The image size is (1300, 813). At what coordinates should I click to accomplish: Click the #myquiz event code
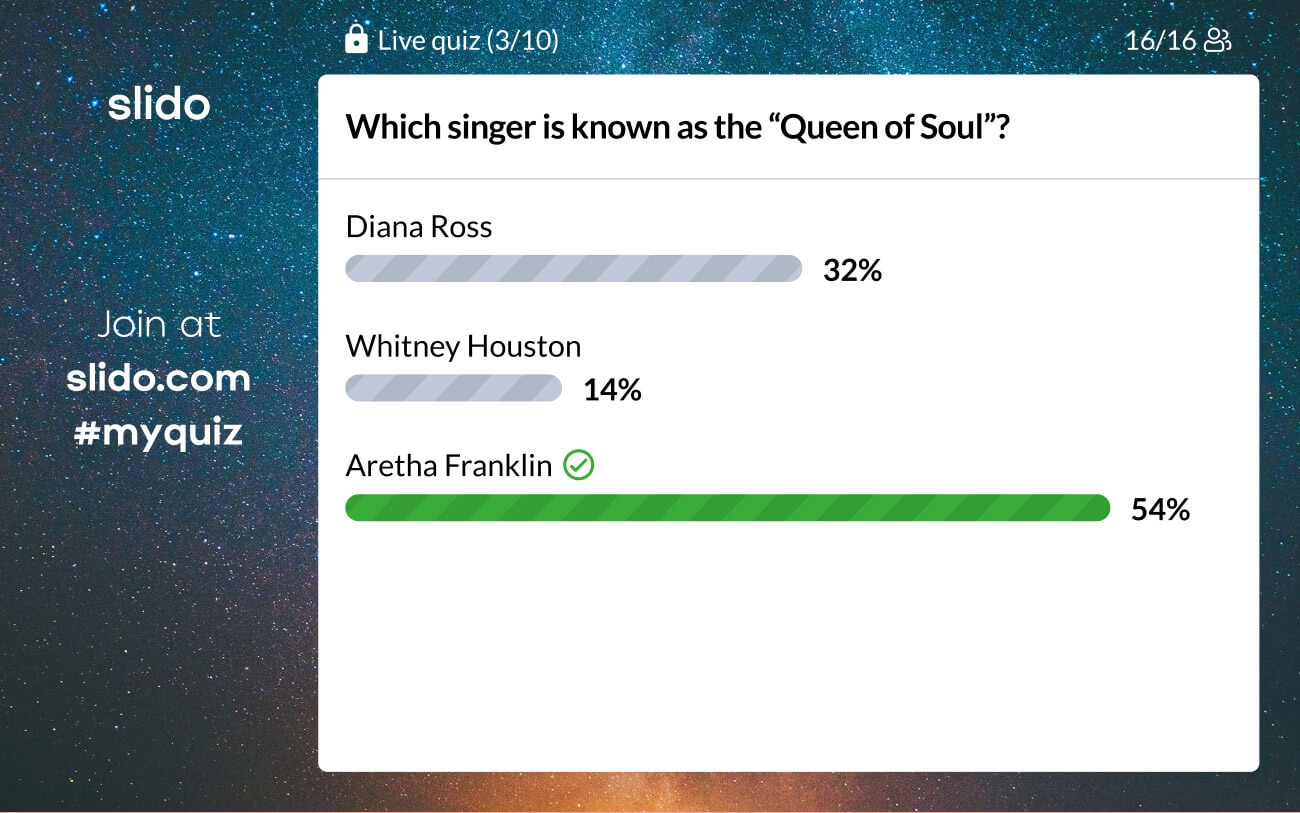coord(158,432)
